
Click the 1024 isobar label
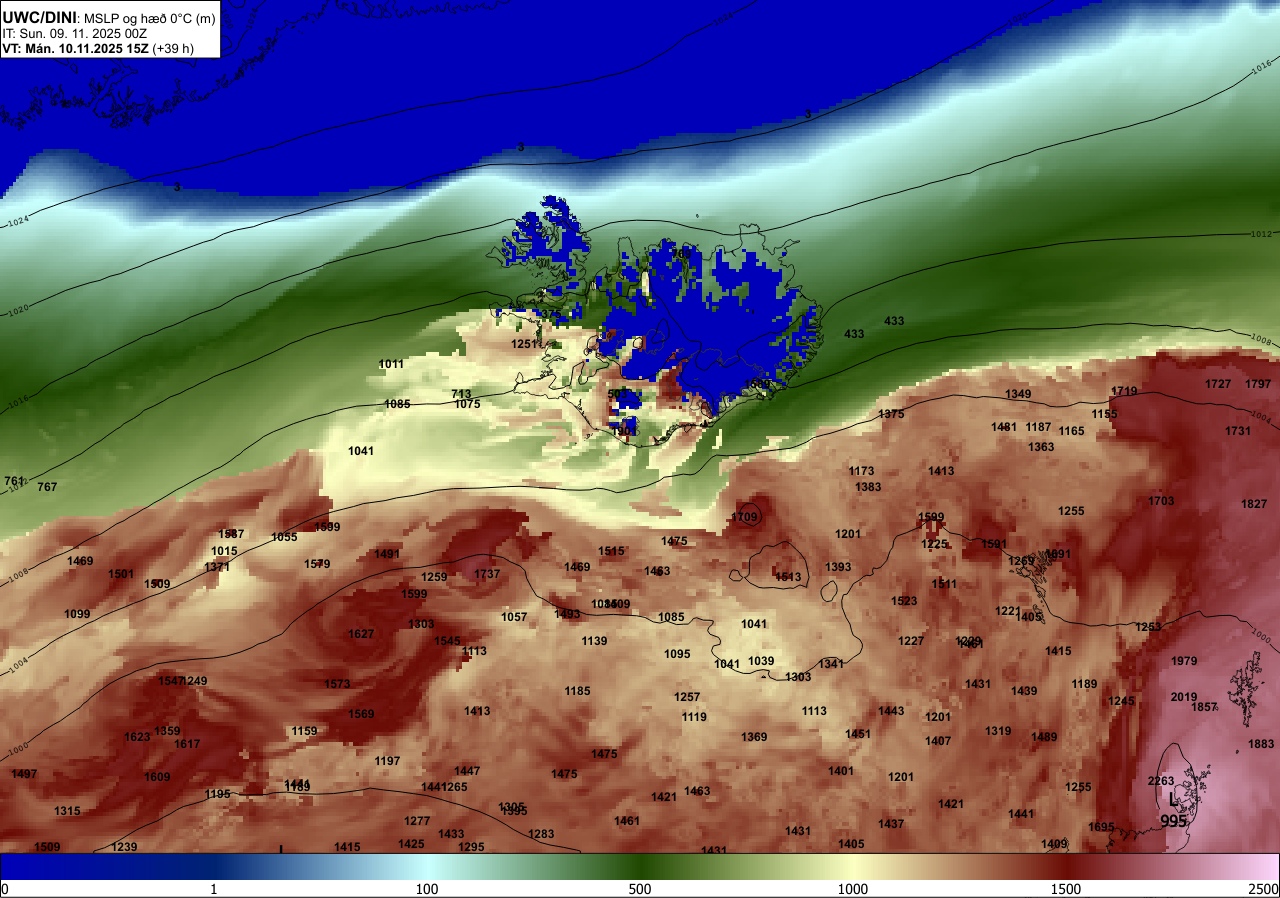click(17, 221)
